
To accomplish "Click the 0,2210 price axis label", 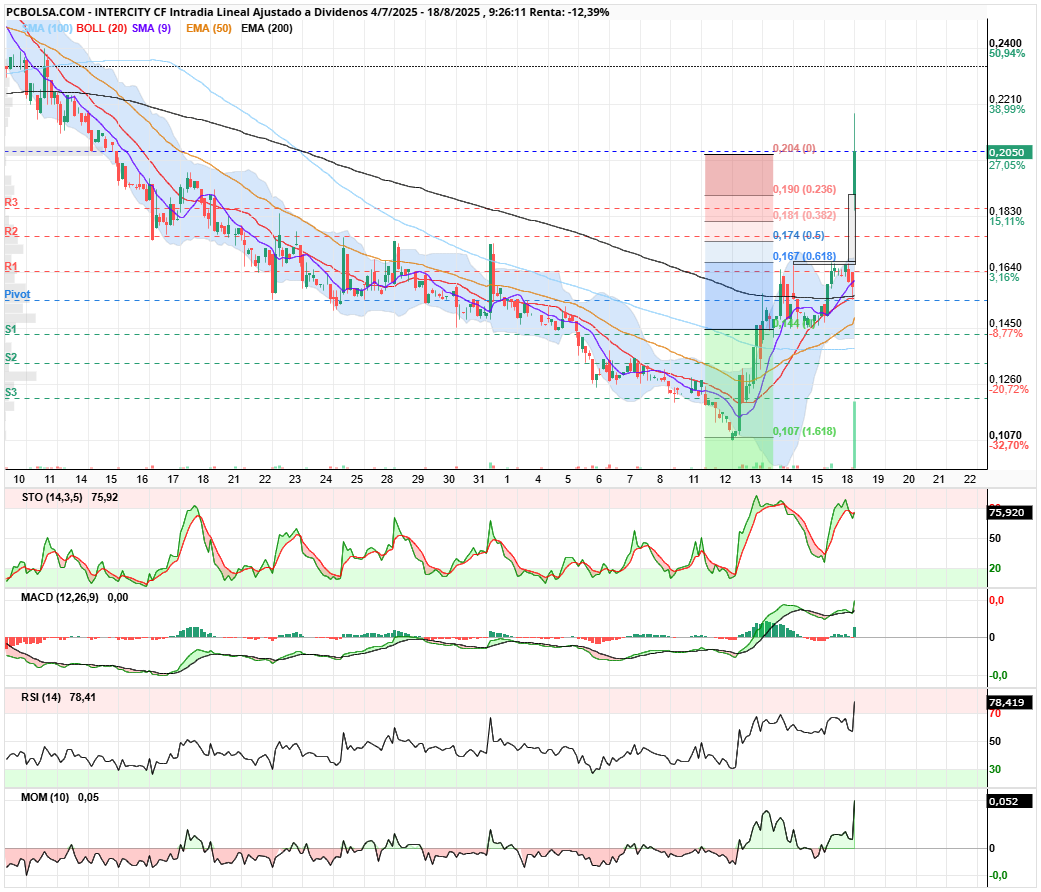I will (1006, 100).
